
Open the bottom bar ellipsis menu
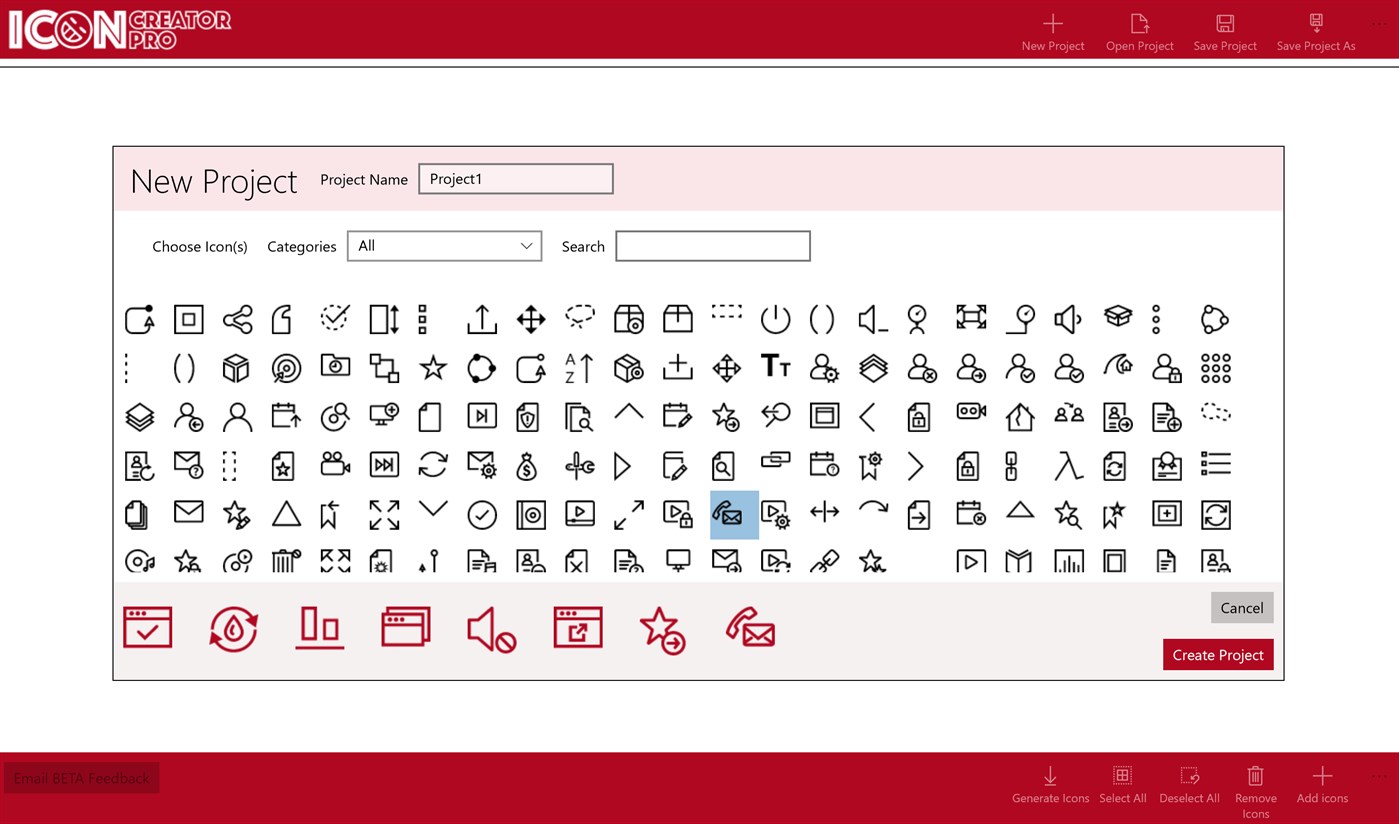[x=1380, y=776]
